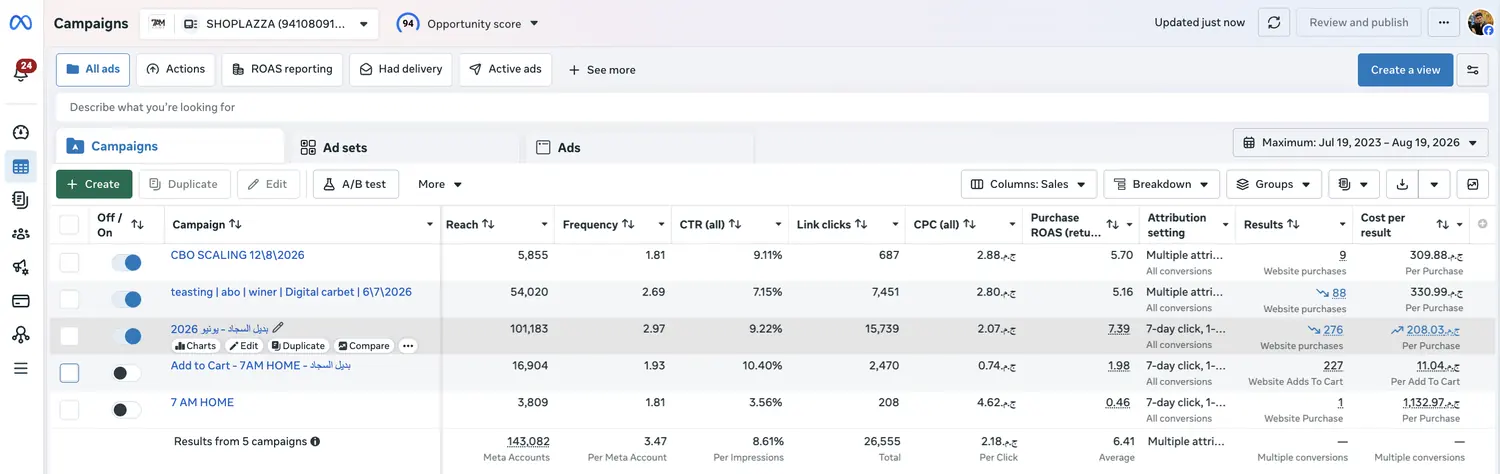Select the Active ads view tab
1500x474 pixels.
[505, 70]
